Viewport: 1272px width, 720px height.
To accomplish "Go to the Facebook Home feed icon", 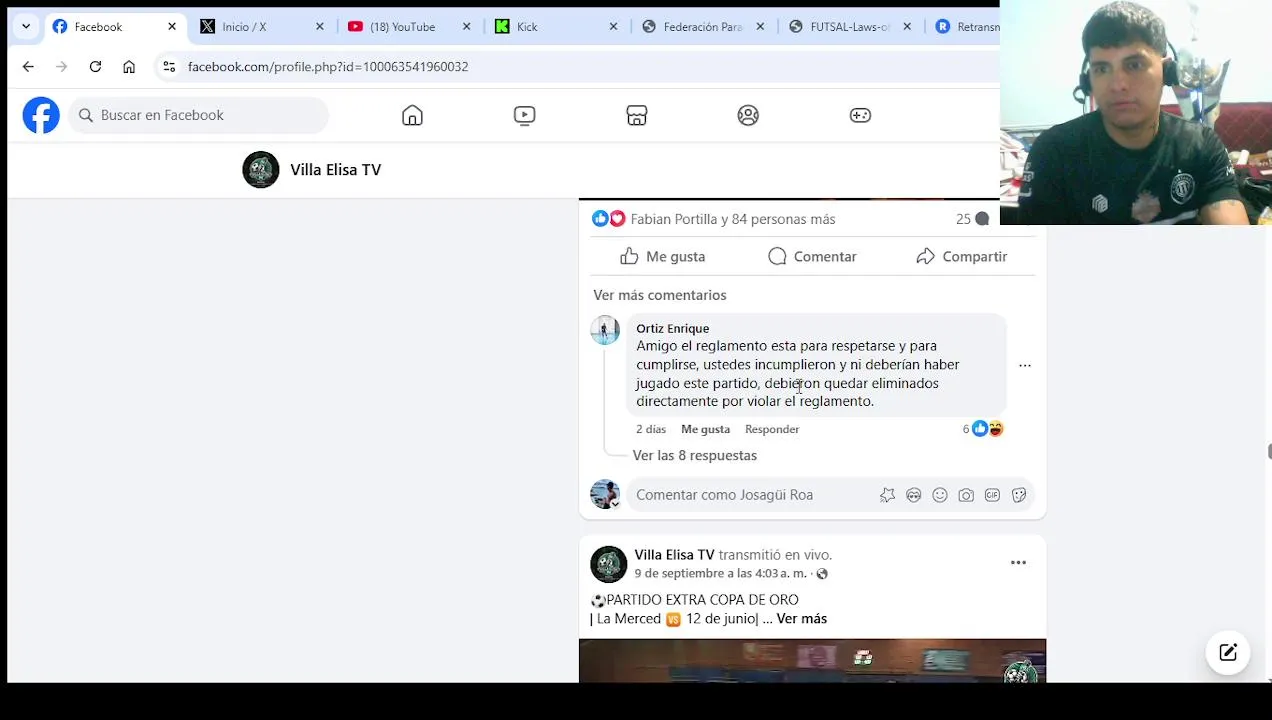I will [412, 115].
